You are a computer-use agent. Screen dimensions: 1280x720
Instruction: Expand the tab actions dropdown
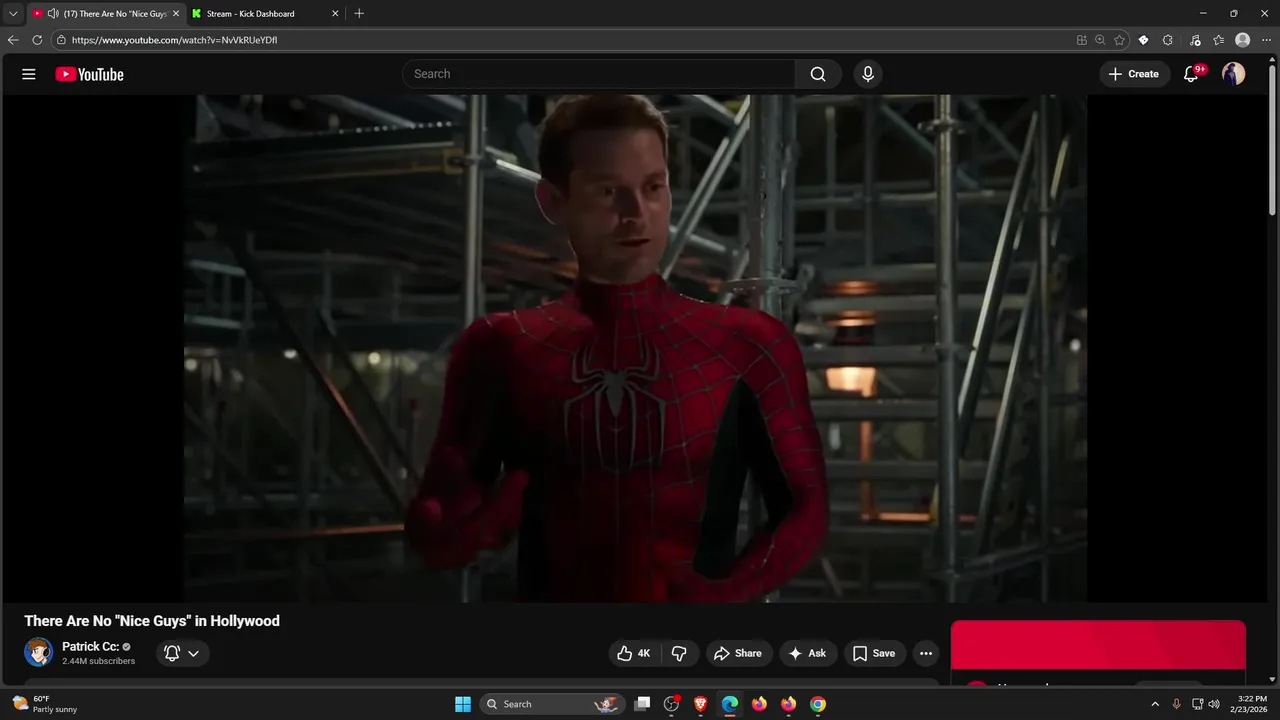point(13,14)
